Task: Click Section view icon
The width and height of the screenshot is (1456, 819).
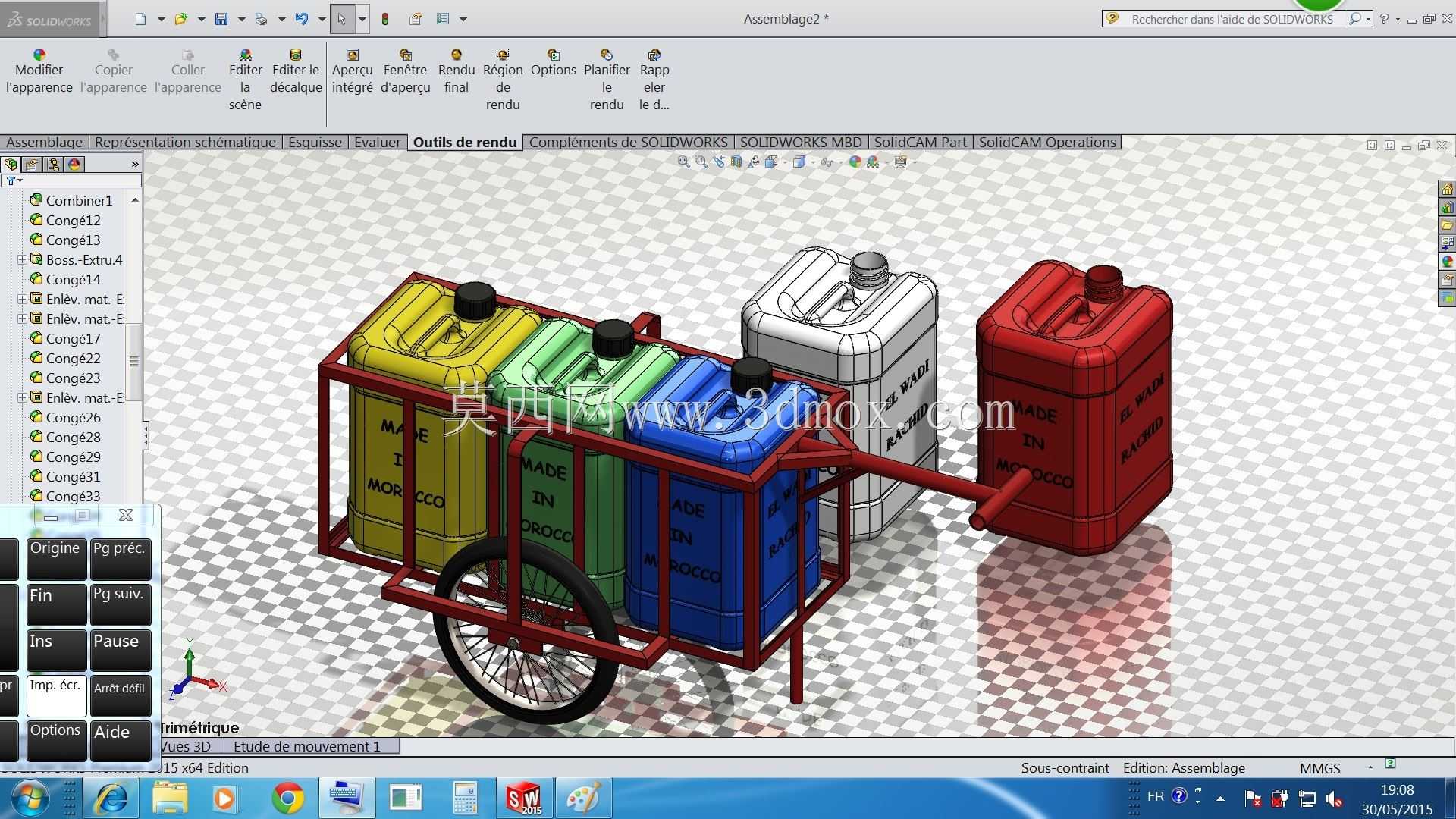Action: [x=736, y=162]
